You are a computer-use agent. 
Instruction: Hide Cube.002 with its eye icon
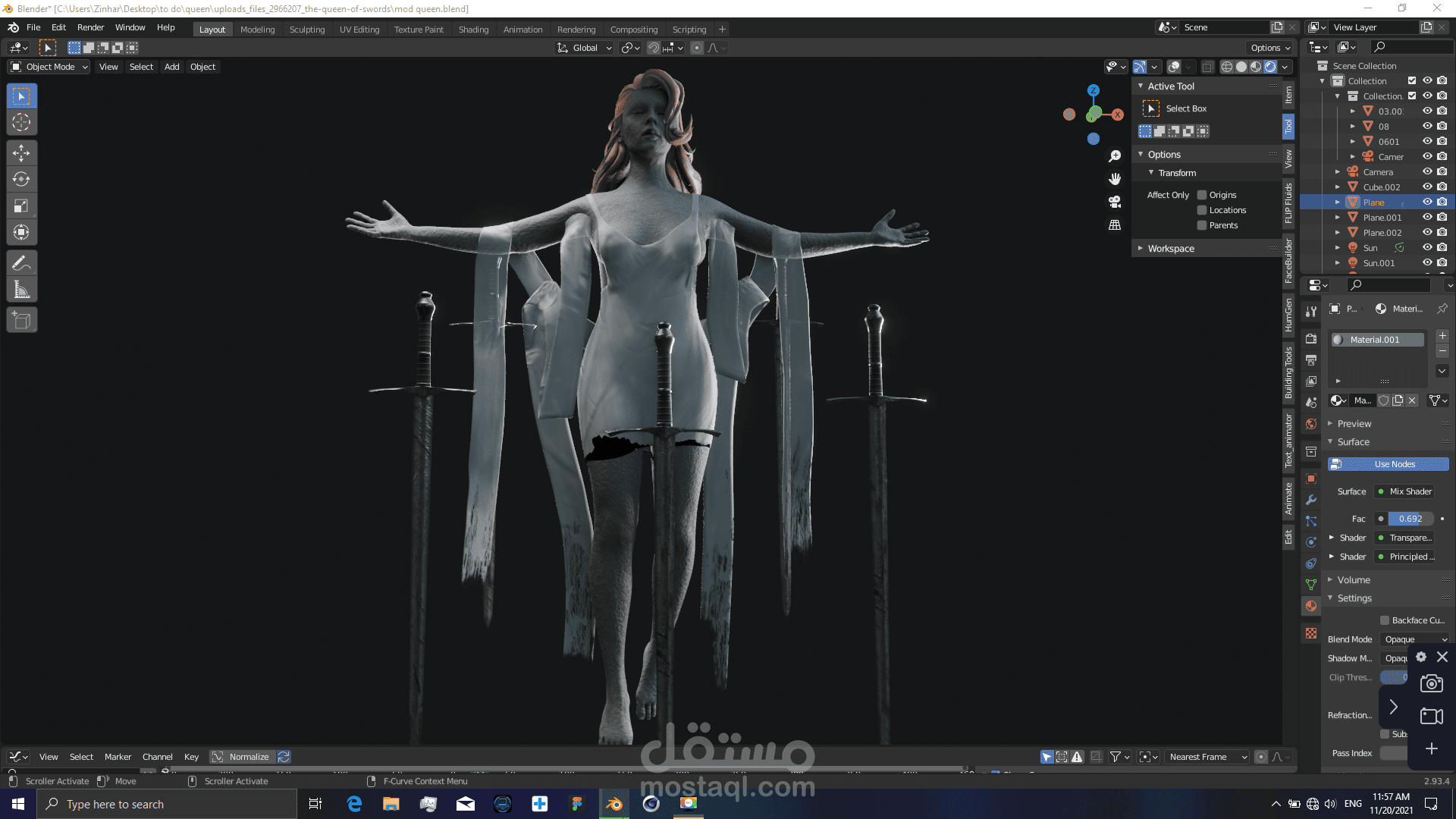click(1427, 187)
